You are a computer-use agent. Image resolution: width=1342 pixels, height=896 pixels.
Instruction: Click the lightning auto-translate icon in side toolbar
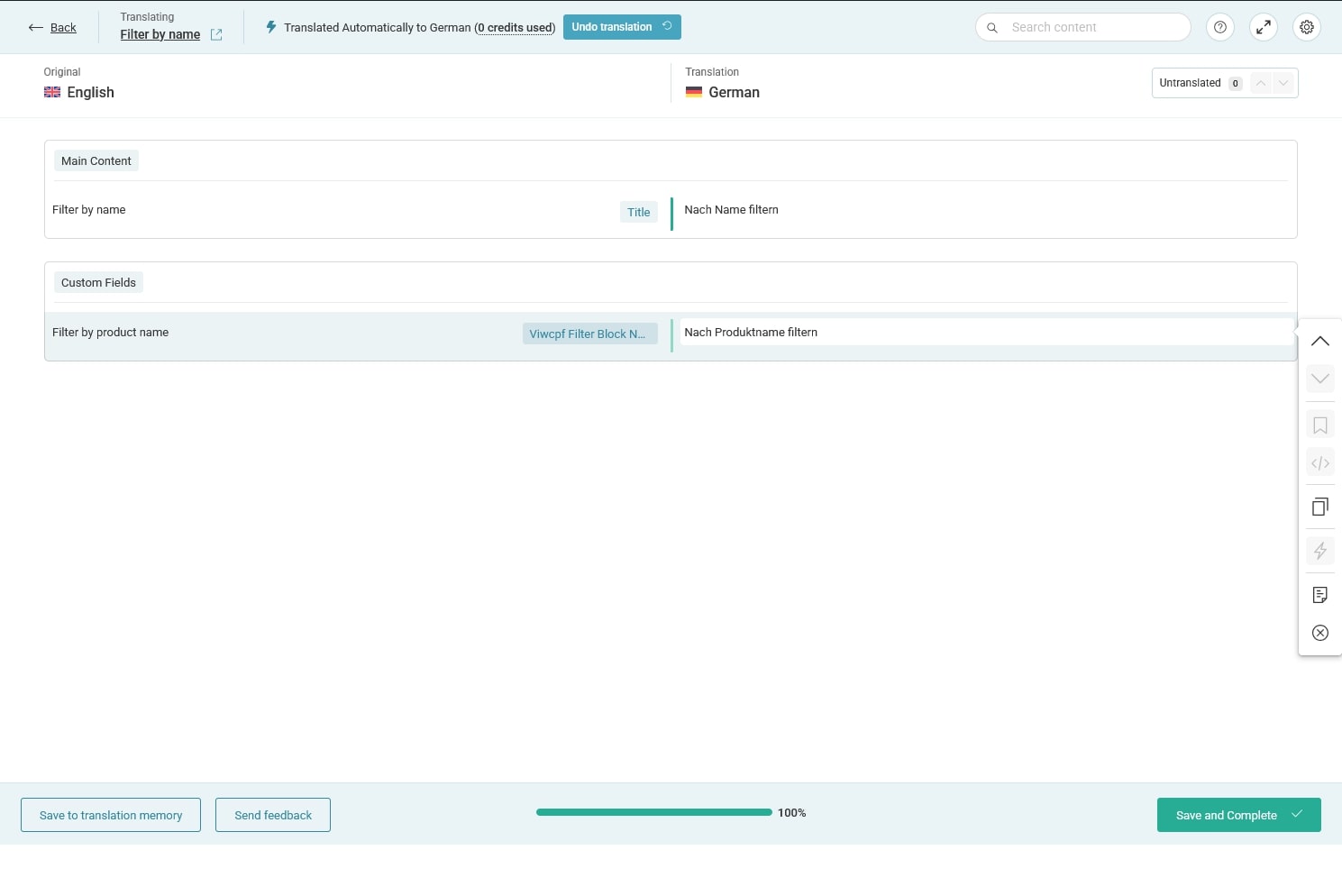click(x=1320, y=551)
